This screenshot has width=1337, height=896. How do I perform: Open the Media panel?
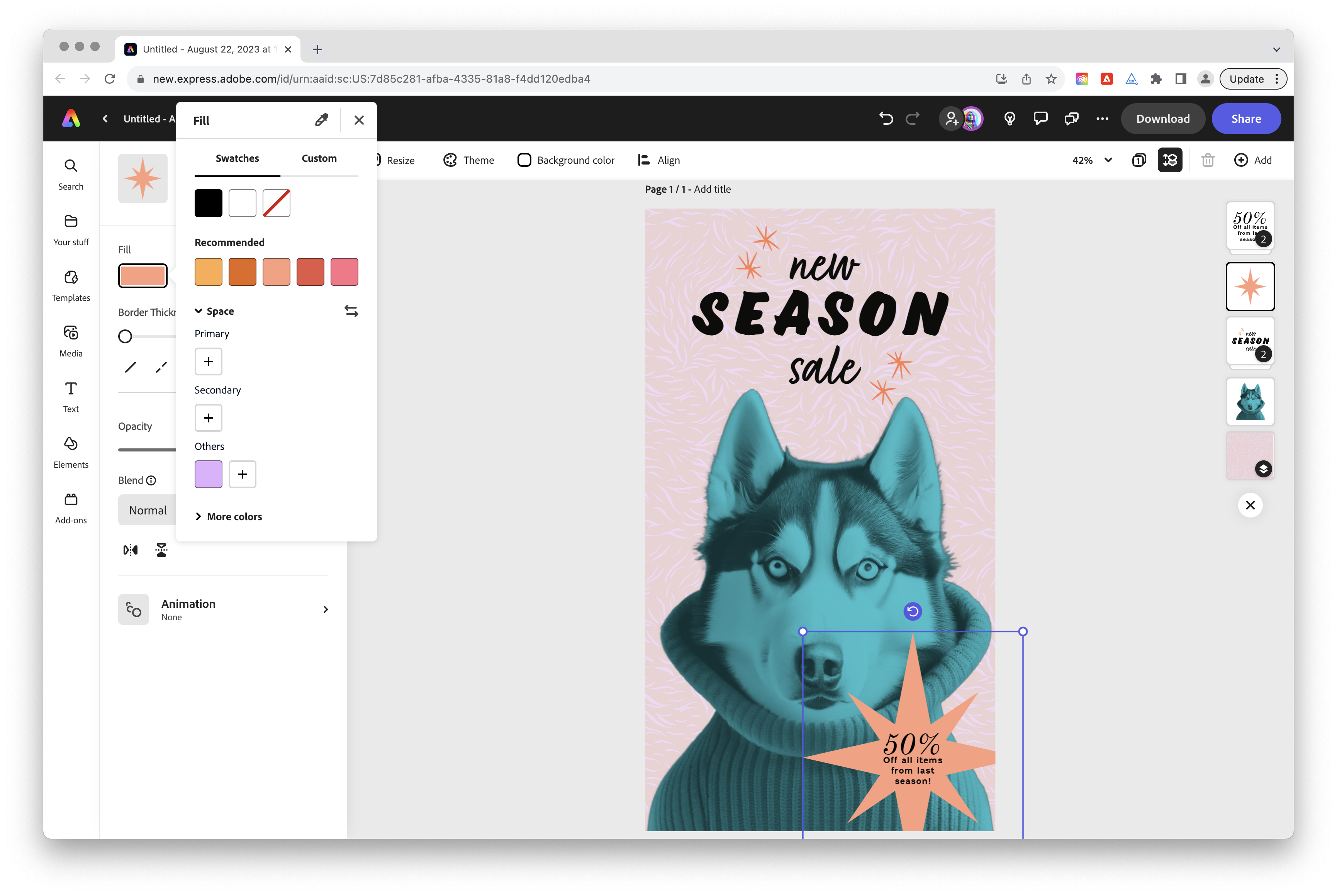pyautogui.click(x=71, y=341)
